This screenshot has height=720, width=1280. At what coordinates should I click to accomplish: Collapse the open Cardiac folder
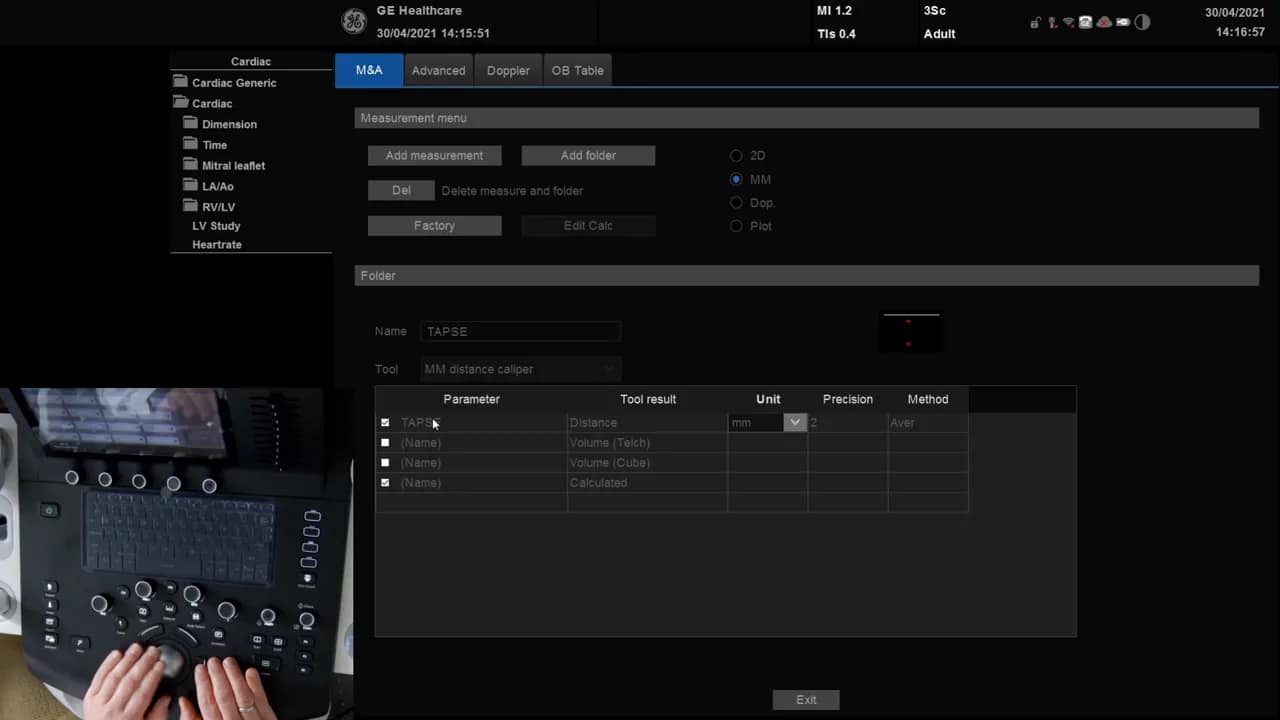[180, 103]
